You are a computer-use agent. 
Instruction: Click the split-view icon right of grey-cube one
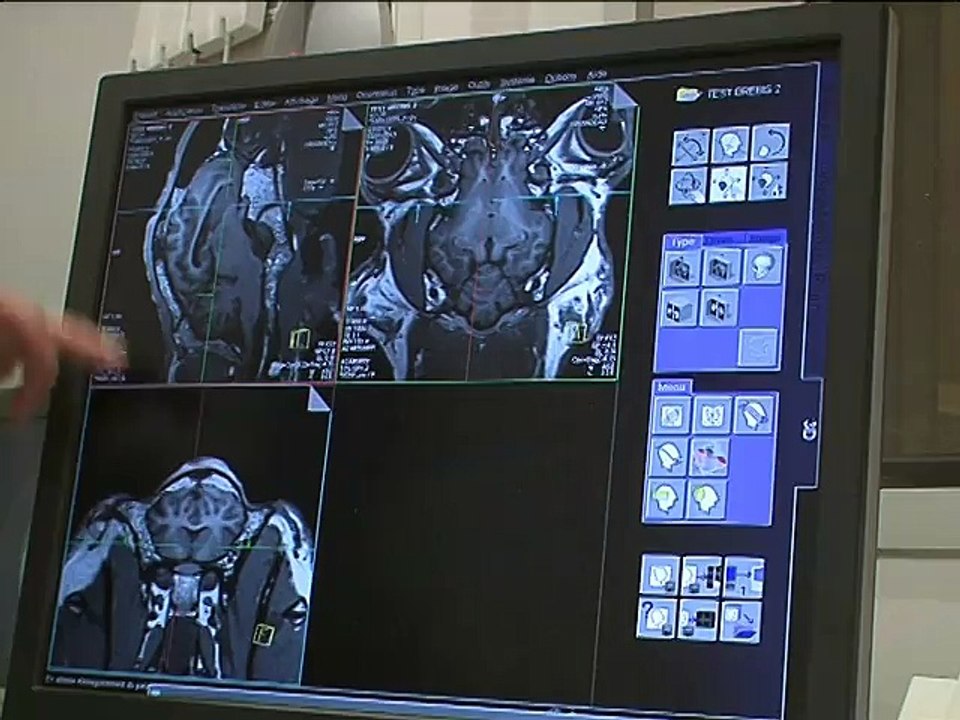coord(719,307)
